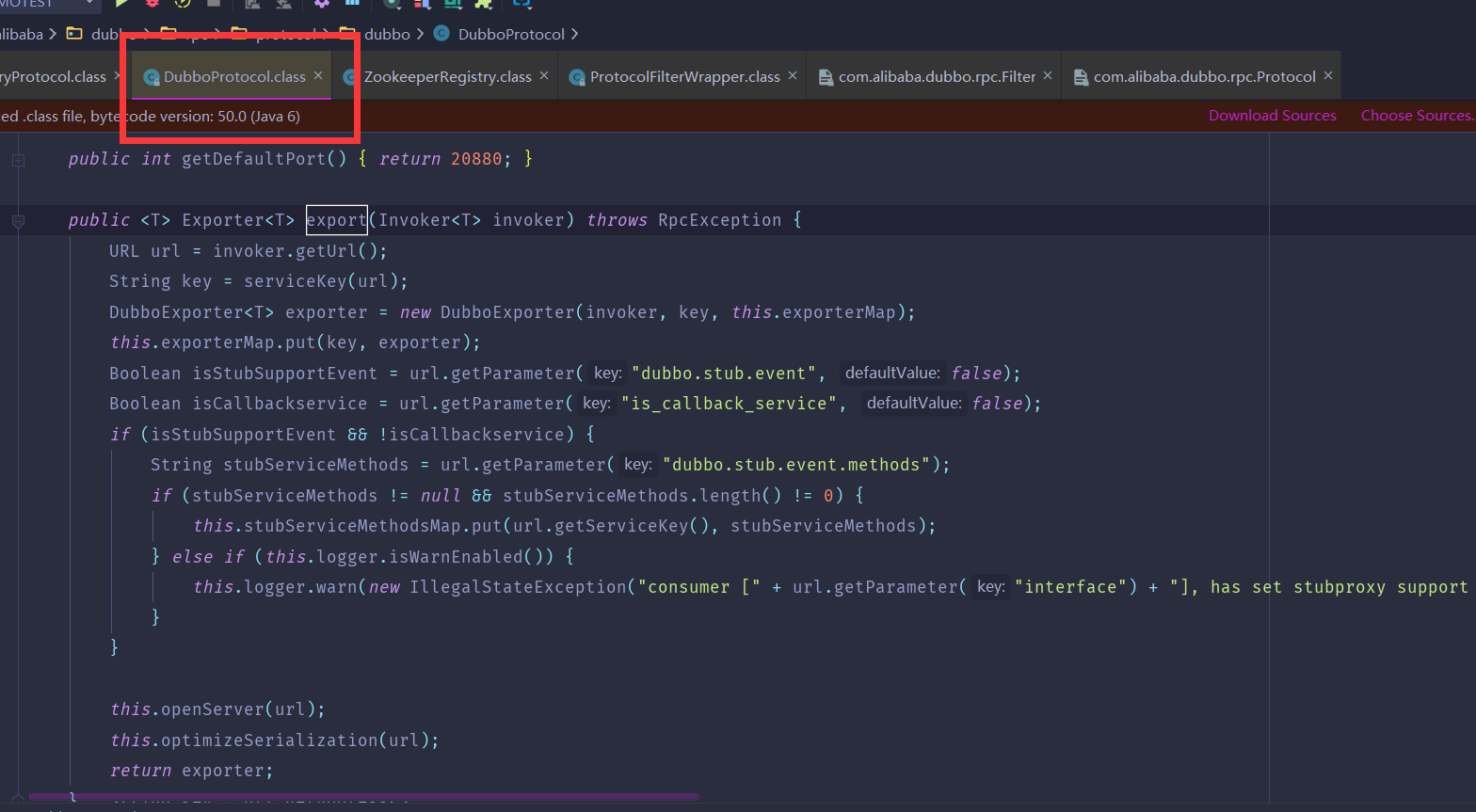
Task: Click the folder icon before the first dubbo breadcrumb
Action: [x=74, y=34]
